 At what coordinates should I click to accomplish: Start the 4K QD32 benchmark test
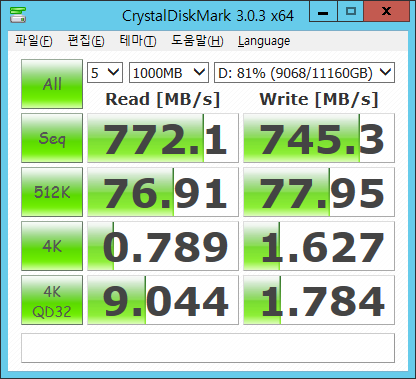tap(52, 300)
